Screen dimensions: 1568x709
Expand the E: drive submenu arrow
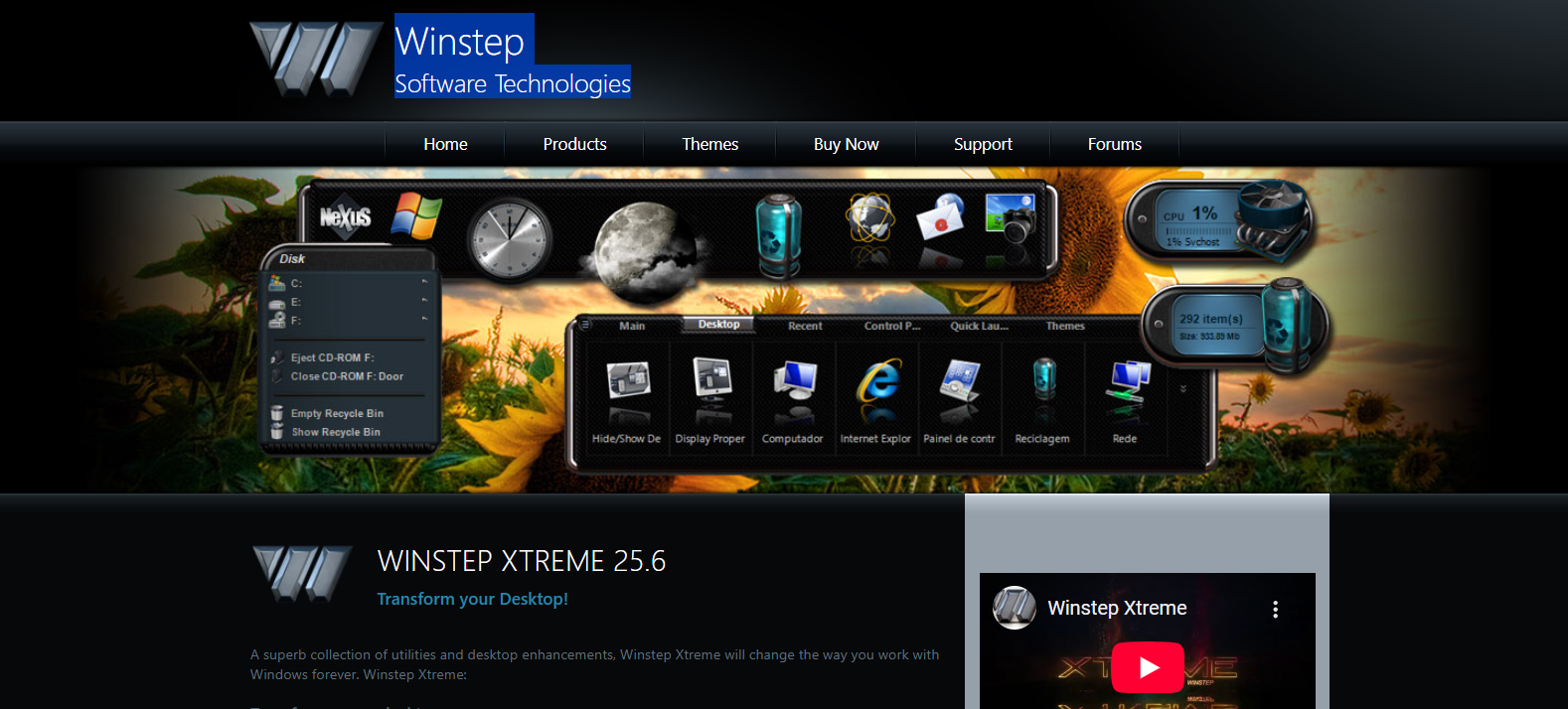[x=424, y=301]
